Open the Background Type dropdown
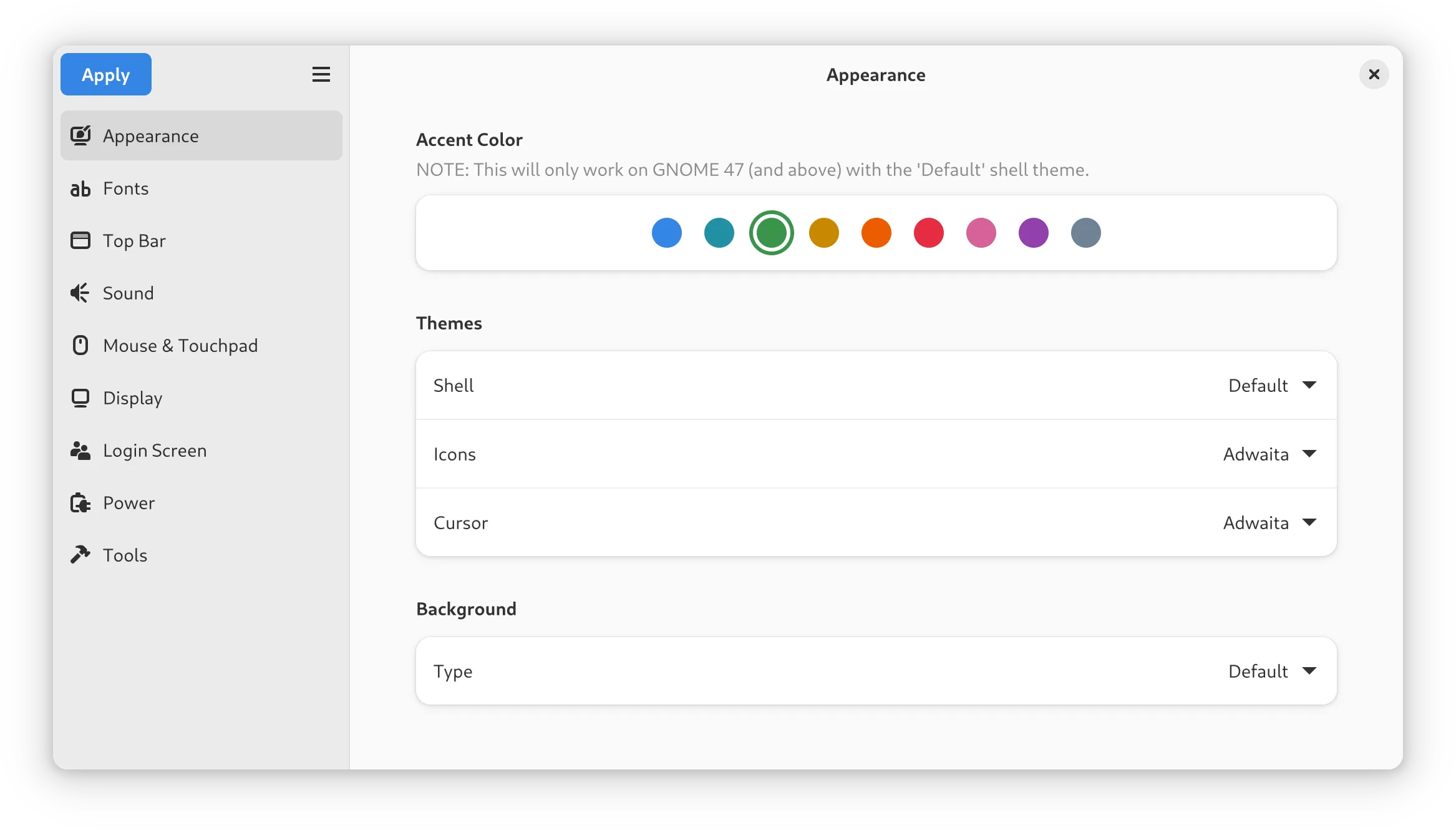 coord(1273,671)
